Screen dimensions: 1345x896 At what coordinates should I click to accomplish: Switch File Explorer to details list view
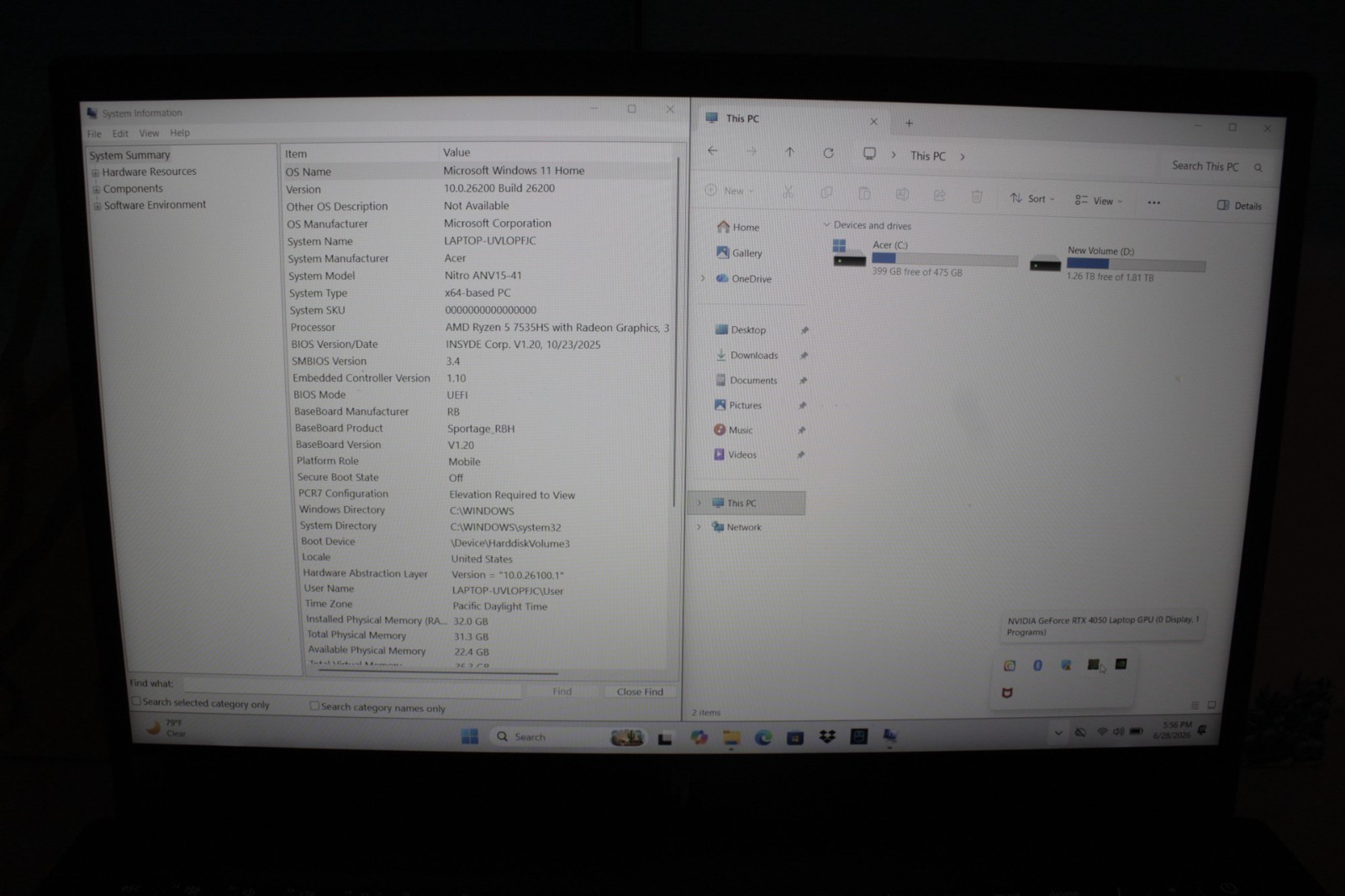coord(1195,705)
